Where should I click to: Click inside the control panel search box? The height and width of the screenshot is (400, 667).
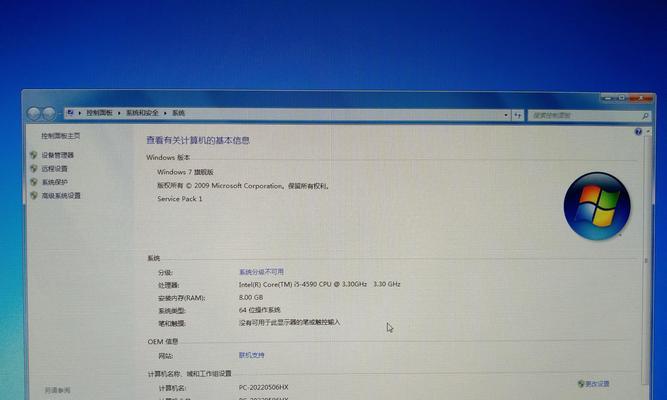pyautogui.click(x=580, y=115)
